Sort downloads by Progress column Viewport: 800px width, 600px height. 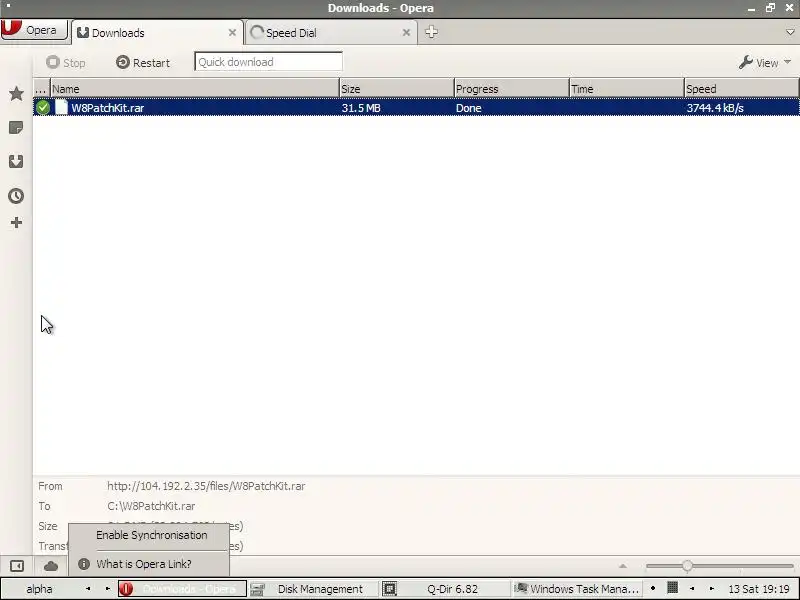[x=511, y=88]
